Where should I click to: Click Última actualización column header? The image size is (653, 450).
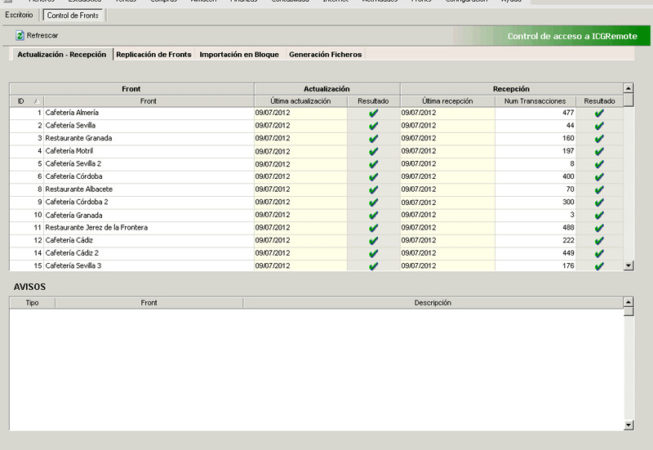[300, 101]
